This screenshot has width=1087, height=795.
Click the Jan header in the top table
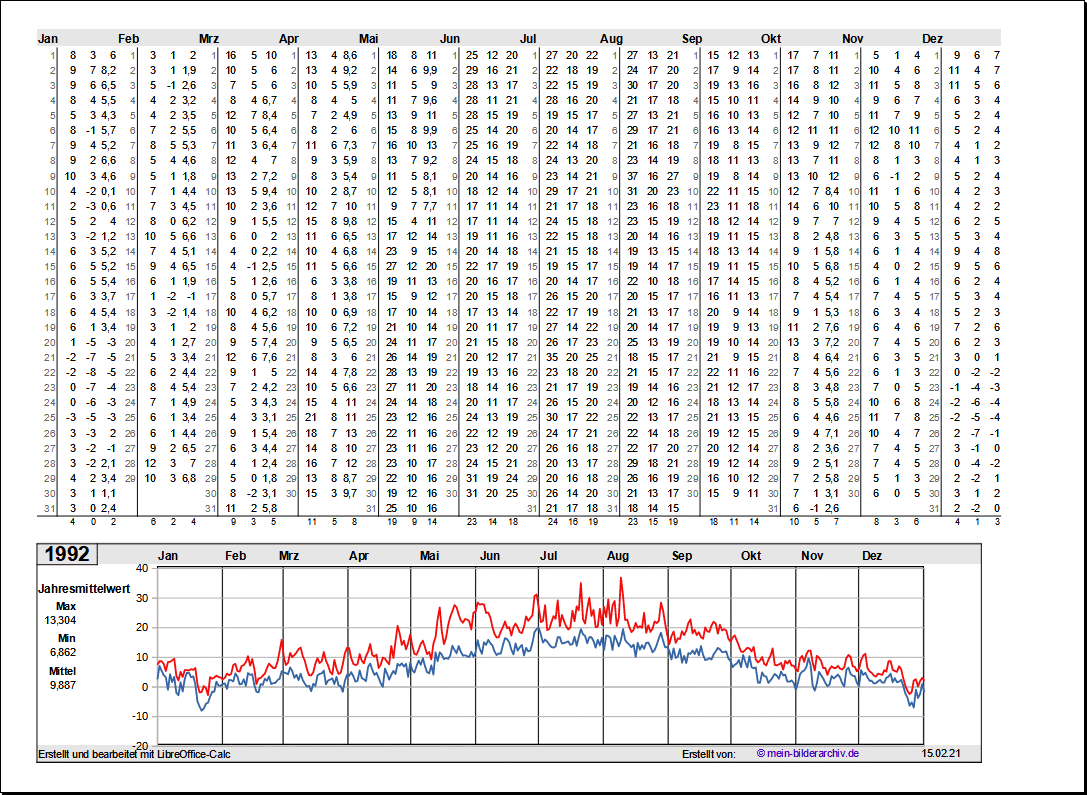[x=48, y=39]
